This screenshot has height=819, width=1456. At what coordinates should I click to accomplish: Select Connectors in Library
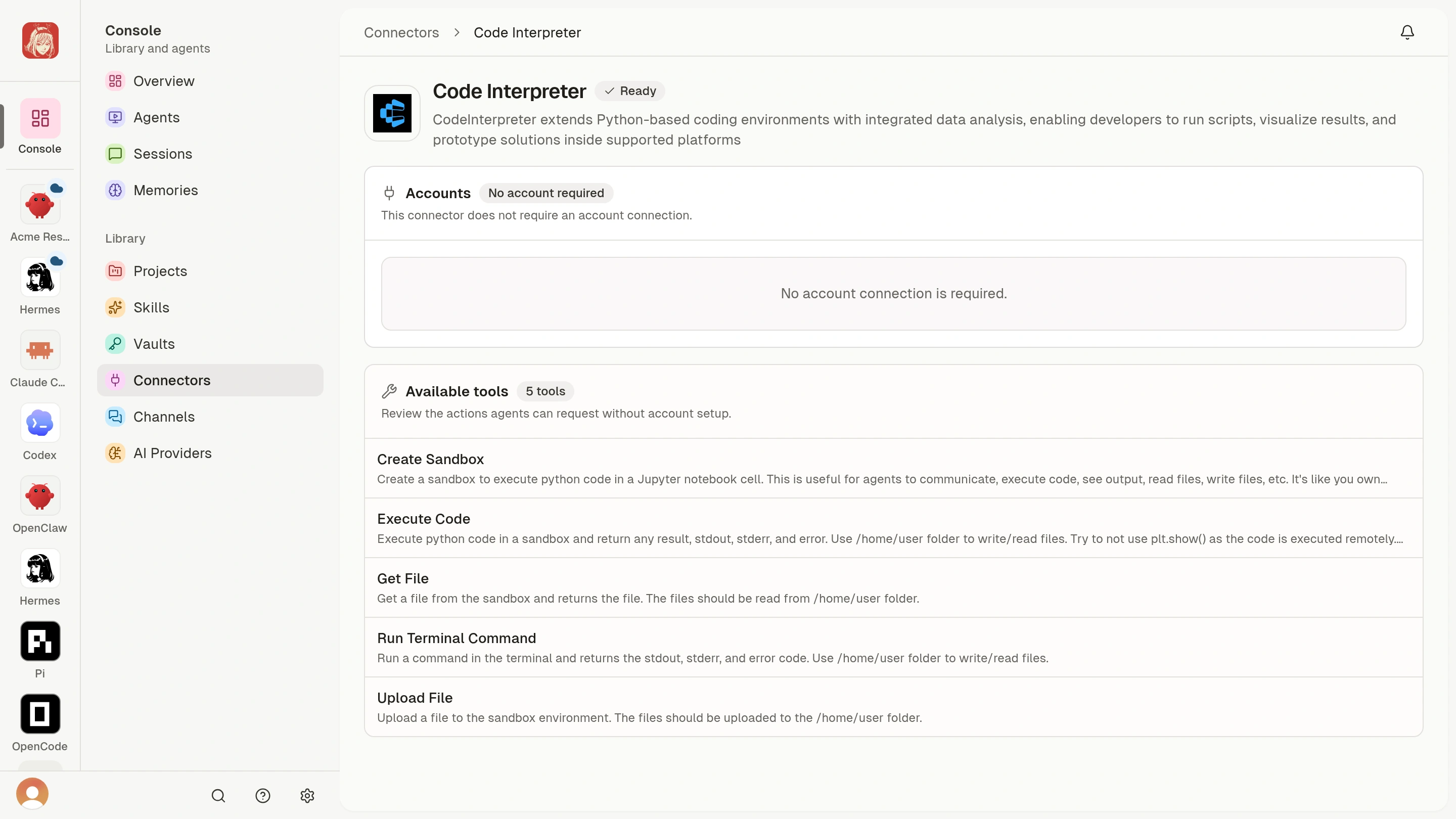210,380
